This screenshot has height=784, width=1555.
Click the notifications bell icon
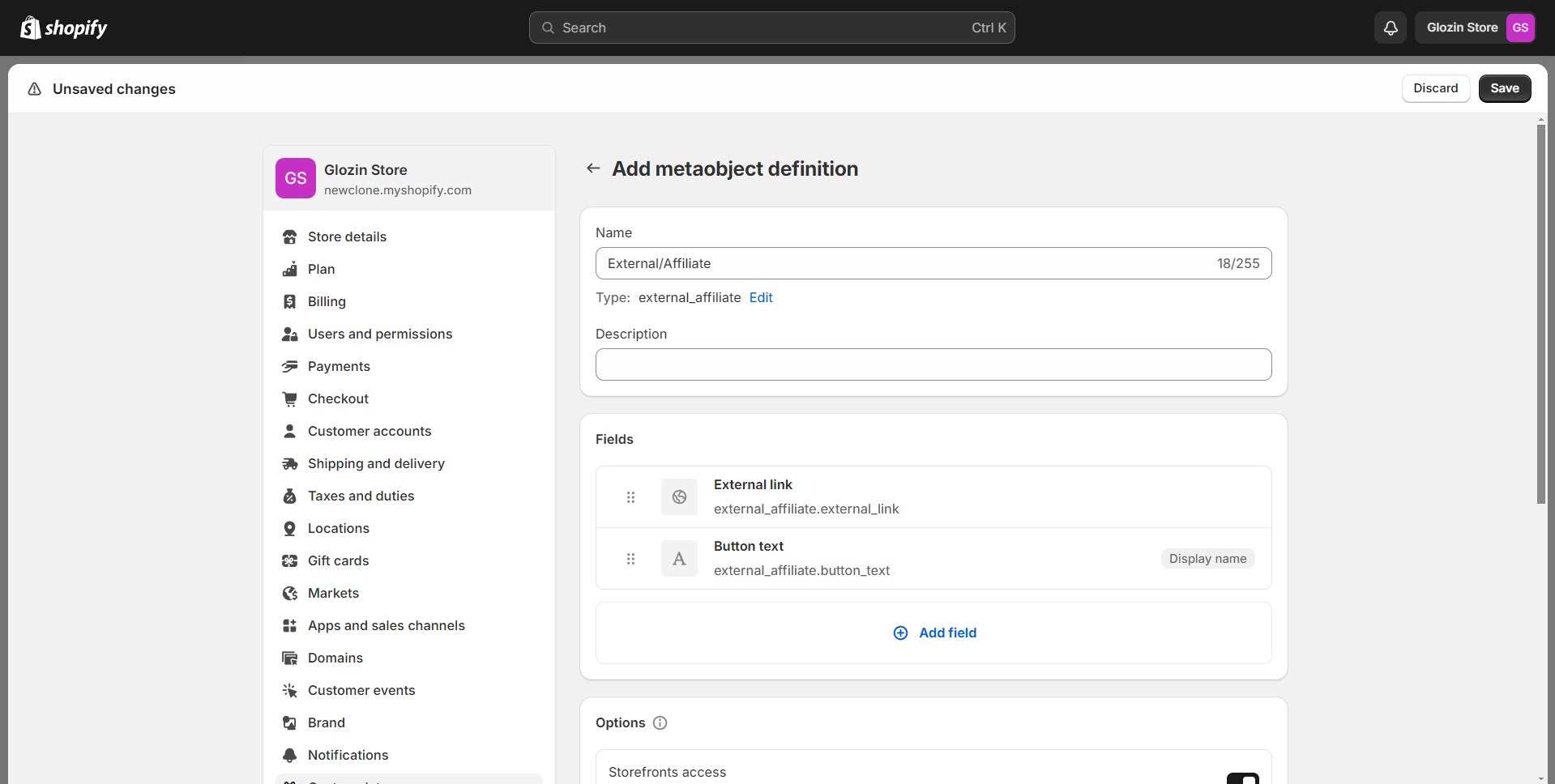pyautogui.click(x=1390, y=28)
